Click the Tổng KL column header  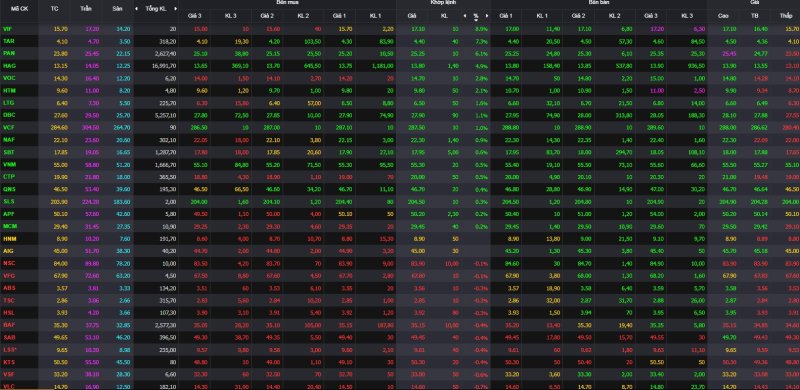point(156,9)
